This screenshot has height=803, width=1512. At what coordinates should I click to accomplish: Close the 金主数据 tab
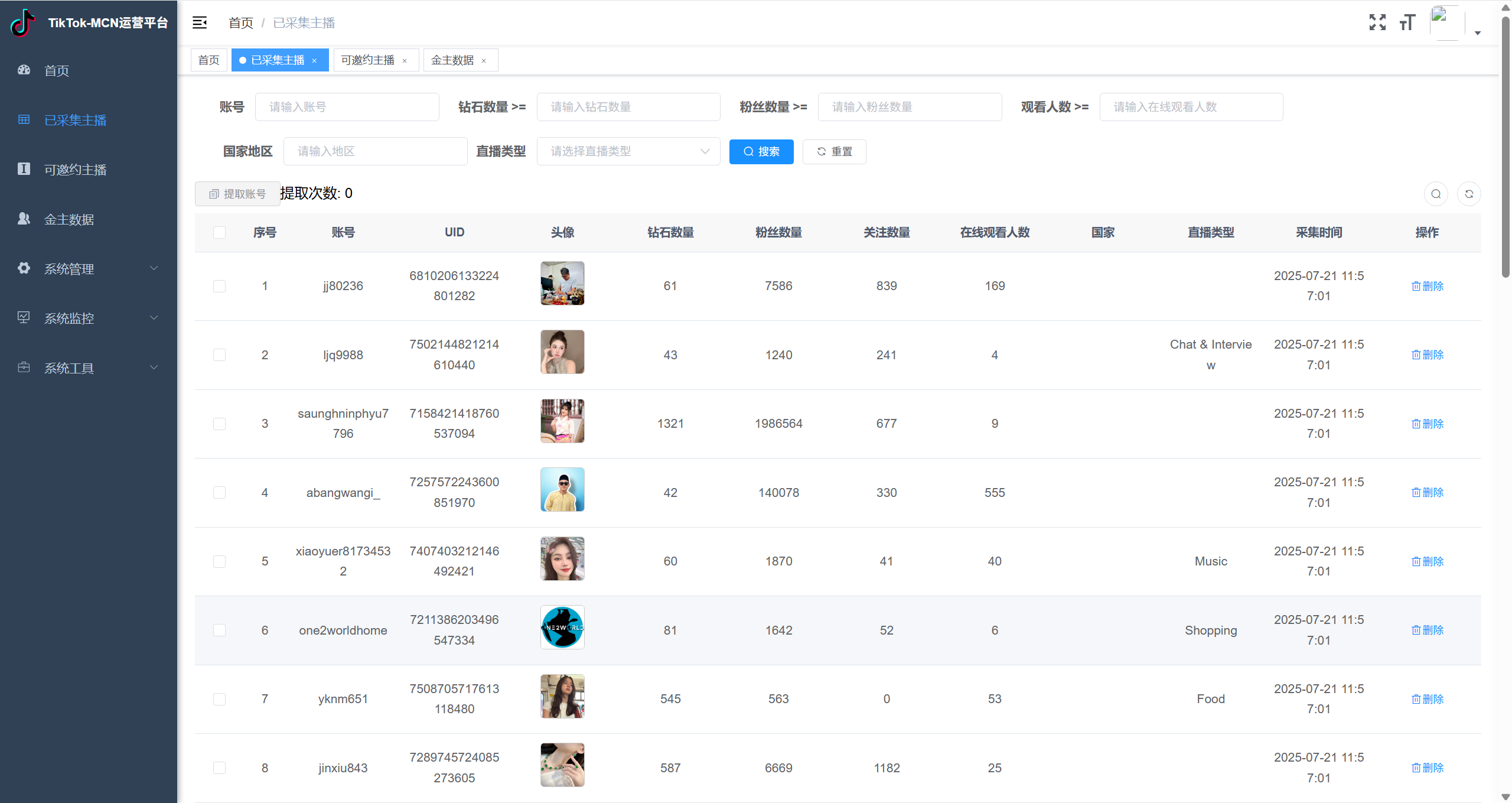point(484,61)
